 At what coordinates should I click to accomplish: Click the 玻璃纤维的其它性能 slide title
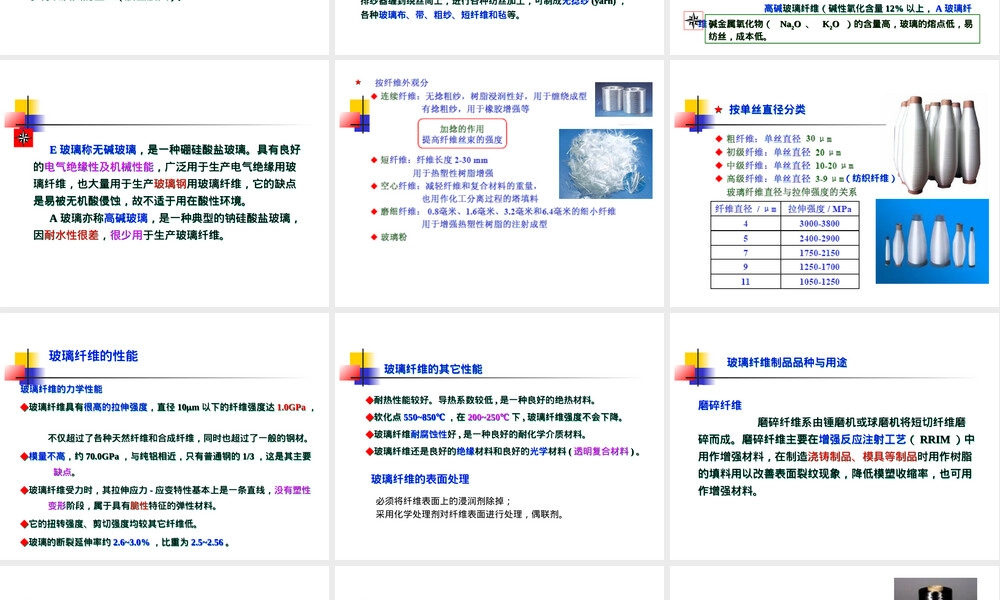(433, 369)
